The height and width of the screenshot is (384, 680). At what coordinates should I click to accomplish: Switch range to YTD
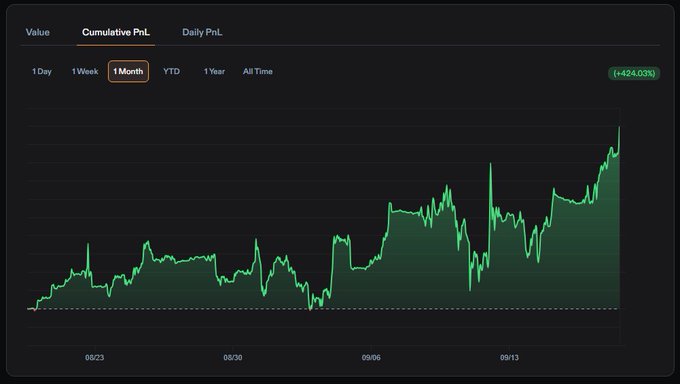[171, 72]
